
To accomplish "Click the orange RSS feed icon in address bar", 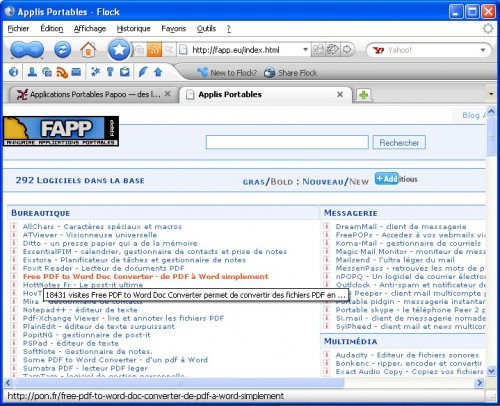I will click(x=154, y=50).
